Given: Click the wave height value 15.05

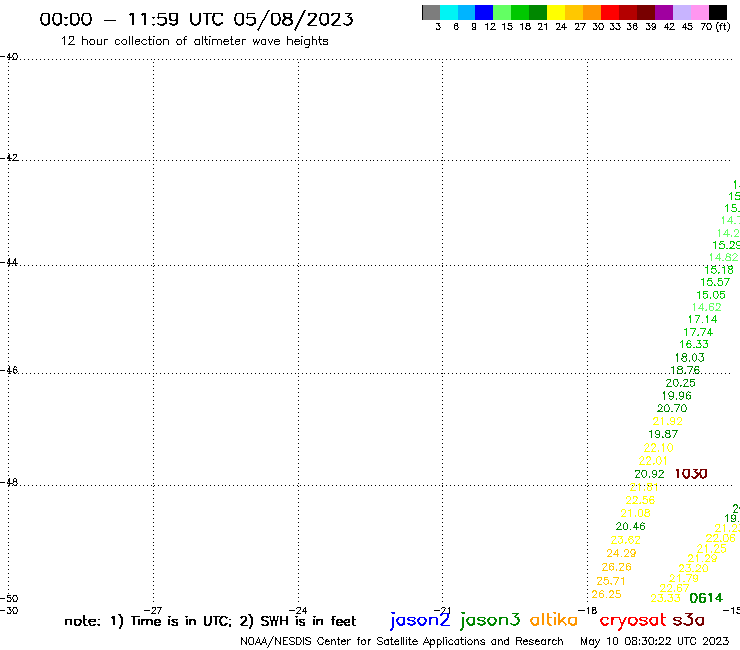Looking at the screenshot, I should coord(711,295).
